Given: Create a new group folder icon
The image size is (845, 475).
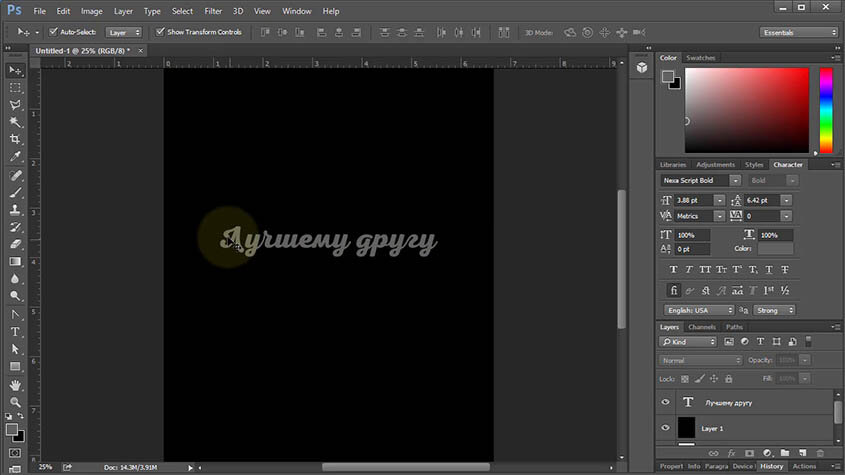Looking at the screenshot, I should coord(785,453).
